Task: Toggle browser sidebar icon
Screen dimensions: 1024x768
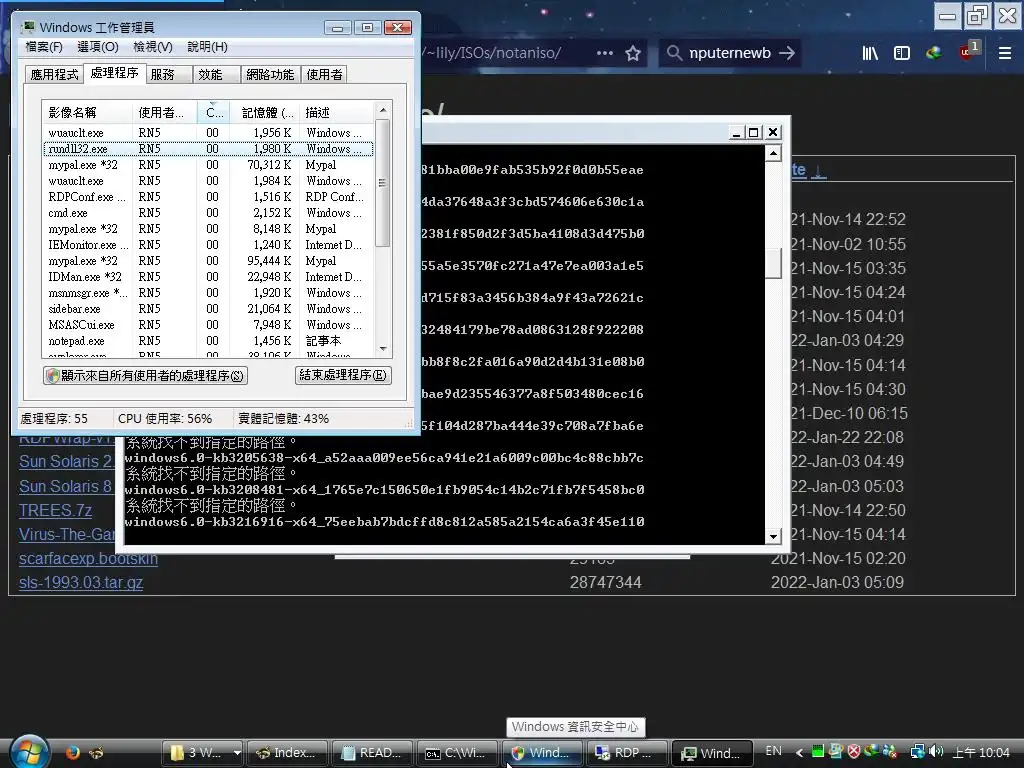Action: tap(902, 53)
